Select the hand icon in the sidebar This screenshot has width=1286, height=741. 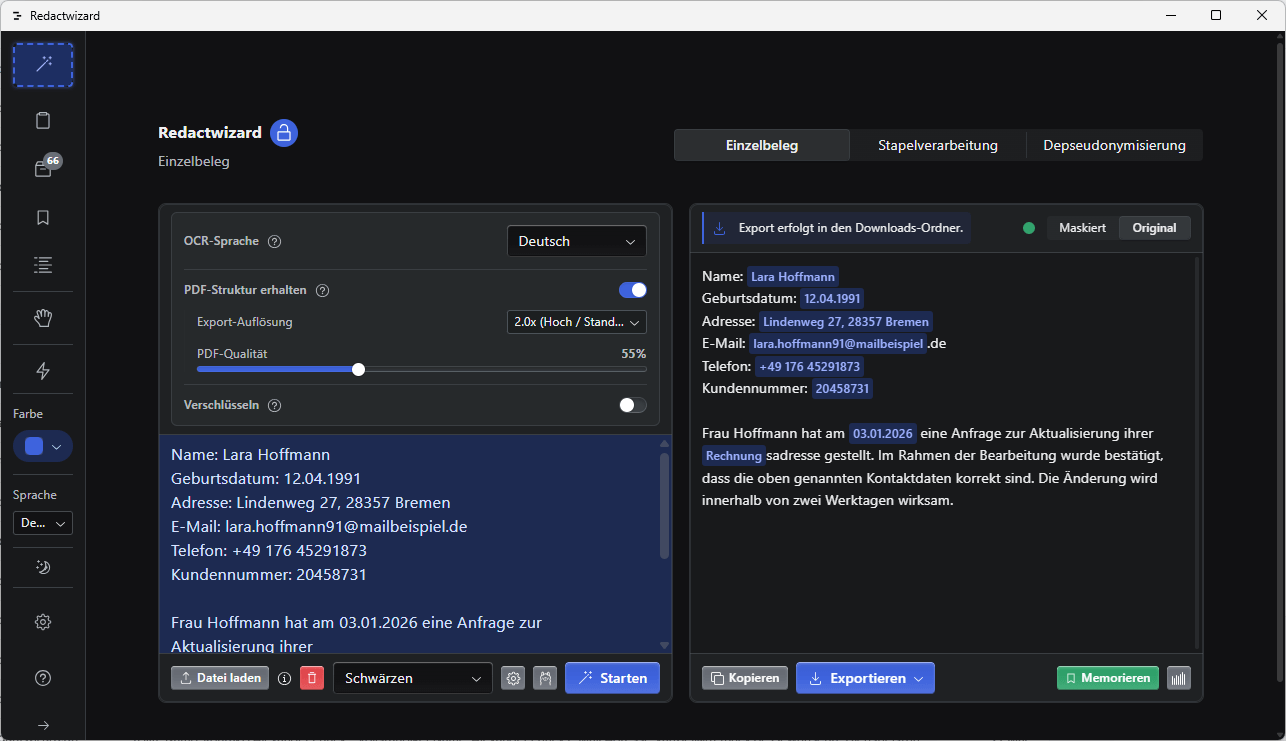[43, 318]
